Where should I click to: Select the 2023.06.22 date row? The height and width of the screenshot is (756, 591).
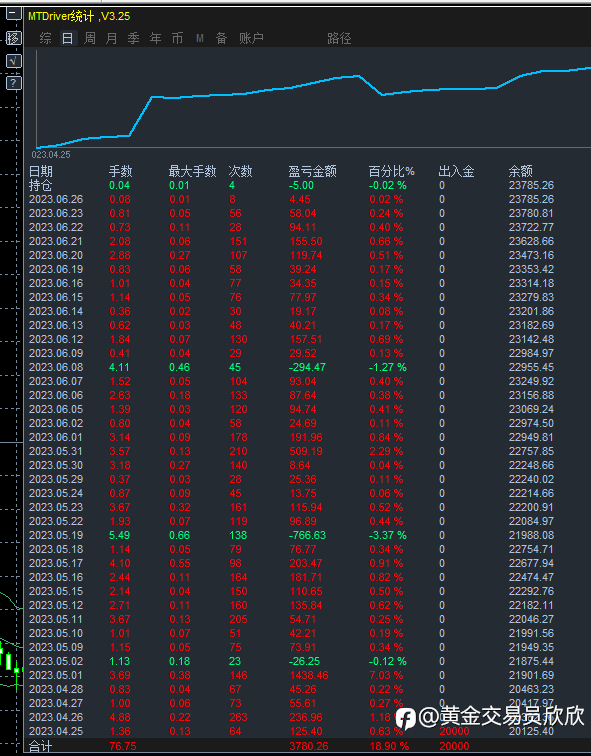[x=56, y=227]
